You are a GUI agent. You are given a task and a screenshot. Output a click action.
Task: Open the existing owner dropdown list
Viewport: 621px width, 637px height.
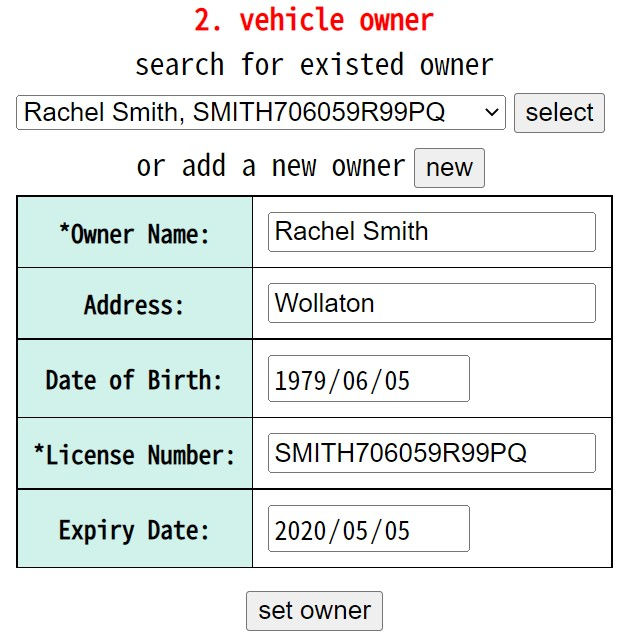click(261, 113)
